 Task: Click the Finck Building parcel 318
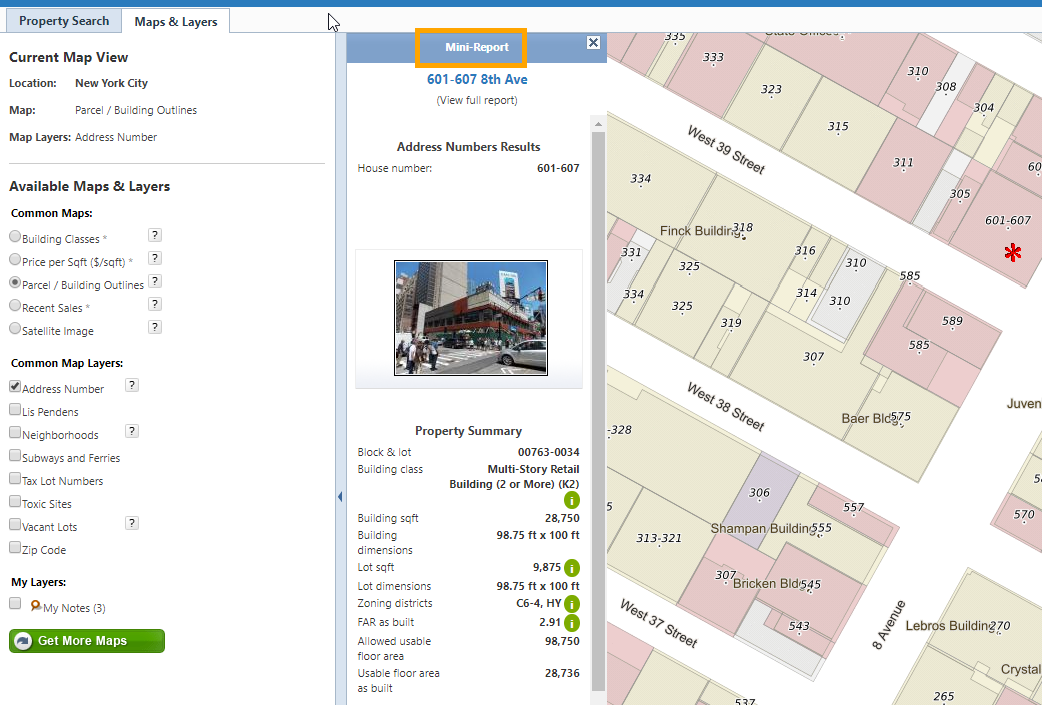pos(743,228)
